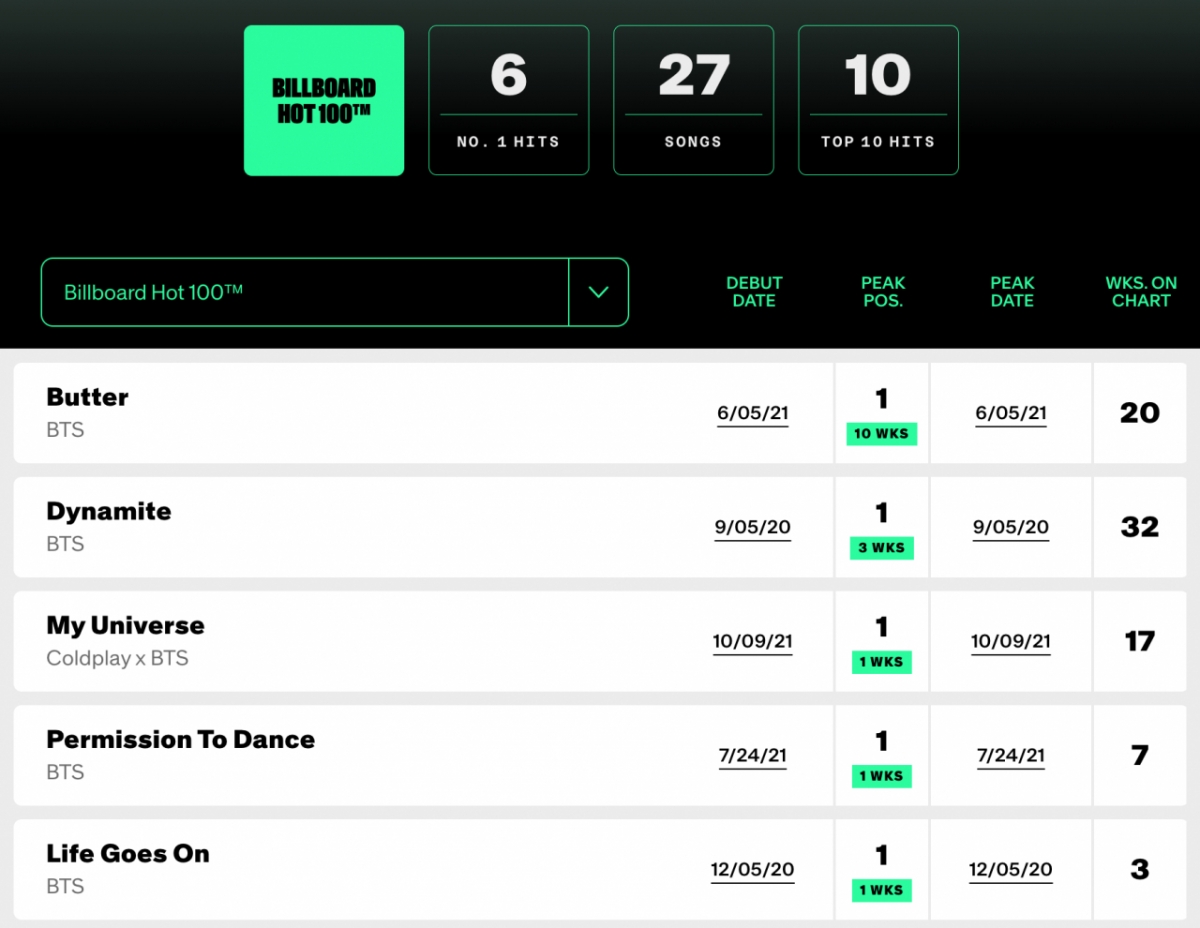Open Dynamite peak date 9/05/20 link

coord(1011,527)
